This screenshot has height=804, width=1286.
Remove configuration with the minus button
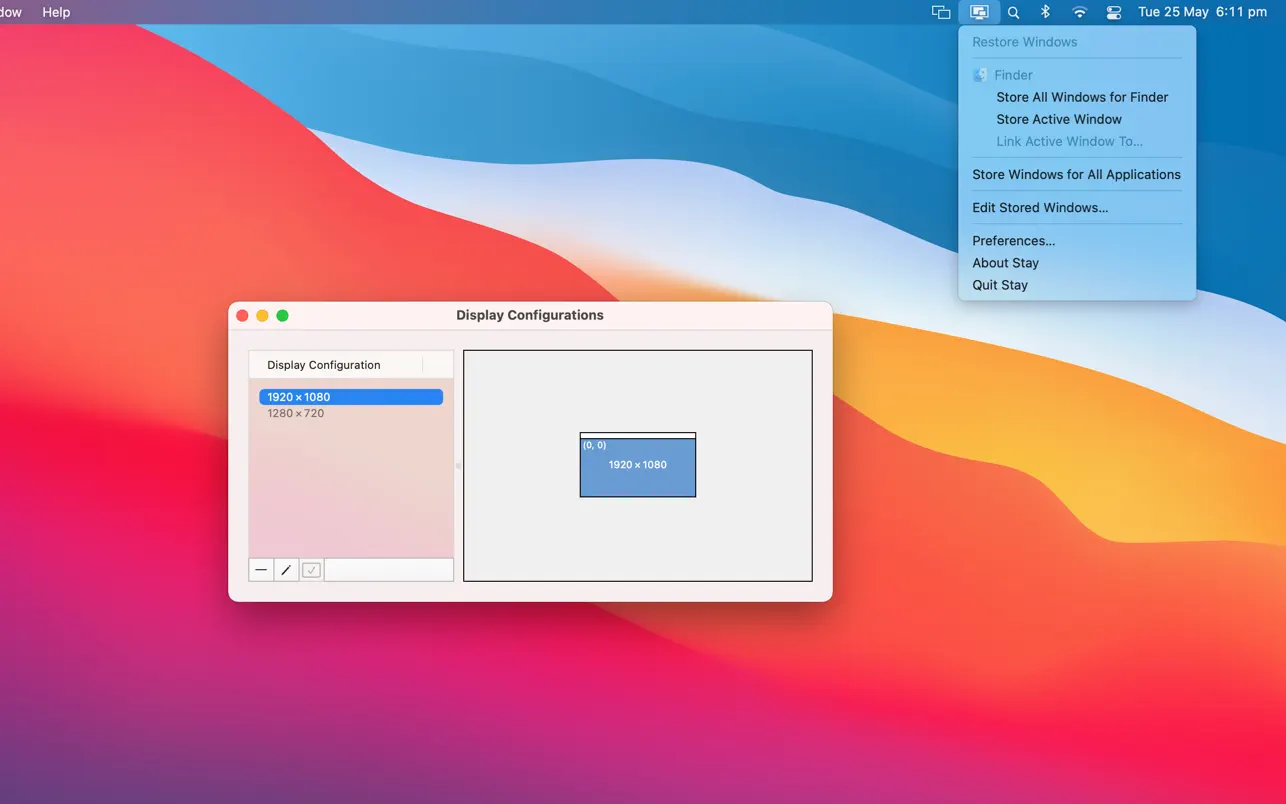click(261, 570)
